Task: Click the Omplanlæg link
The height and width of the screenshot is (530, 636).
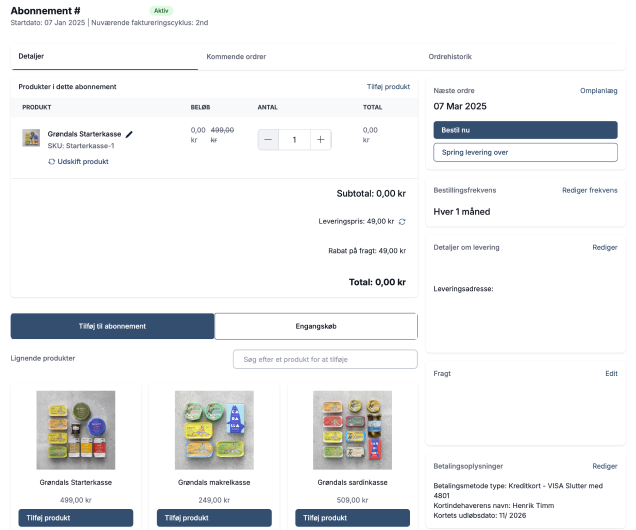Action: pyautogui.click(x=598, y=90)
